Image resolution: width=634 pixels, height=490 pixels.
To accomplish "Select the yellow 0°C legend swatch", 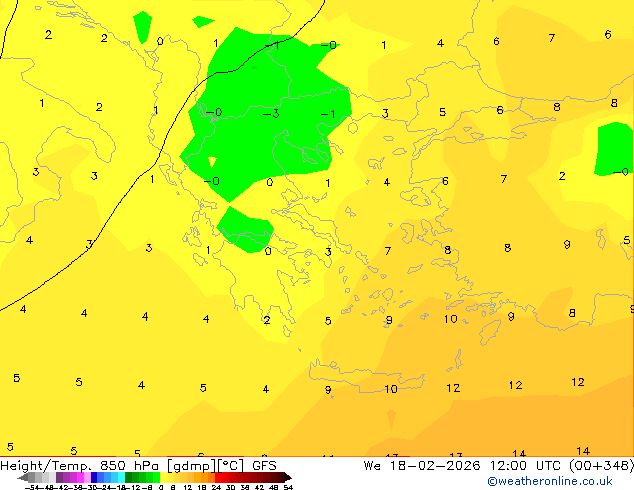I will [x=163, y=477].
